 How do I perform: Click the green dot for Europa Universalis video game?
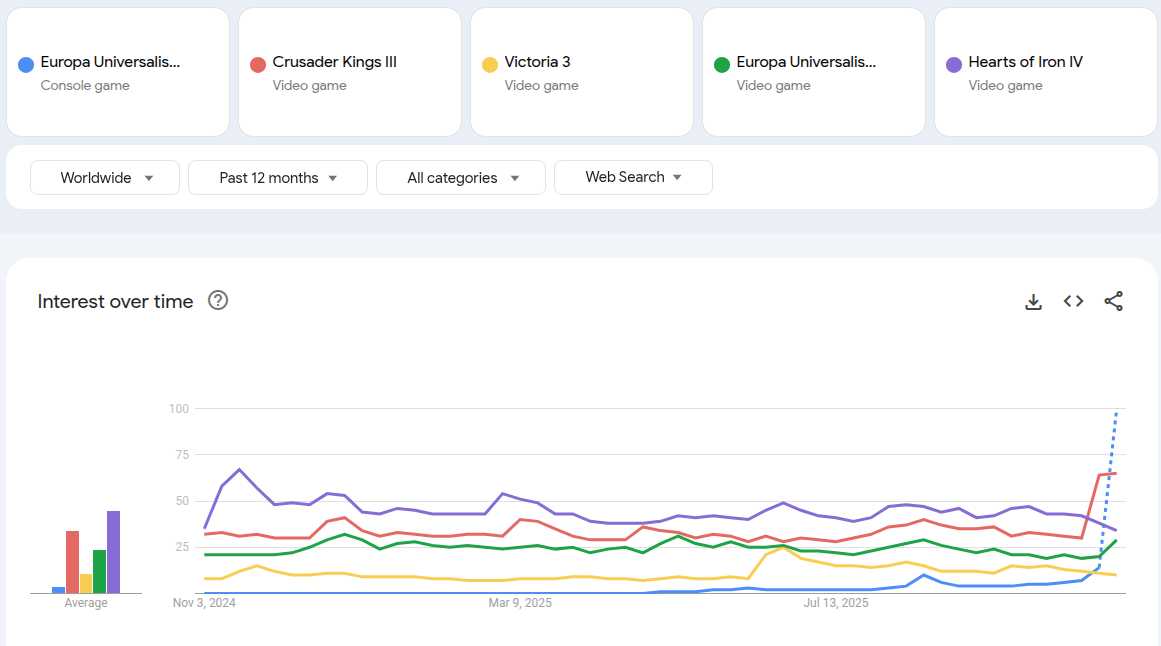[x=721, y=64]
